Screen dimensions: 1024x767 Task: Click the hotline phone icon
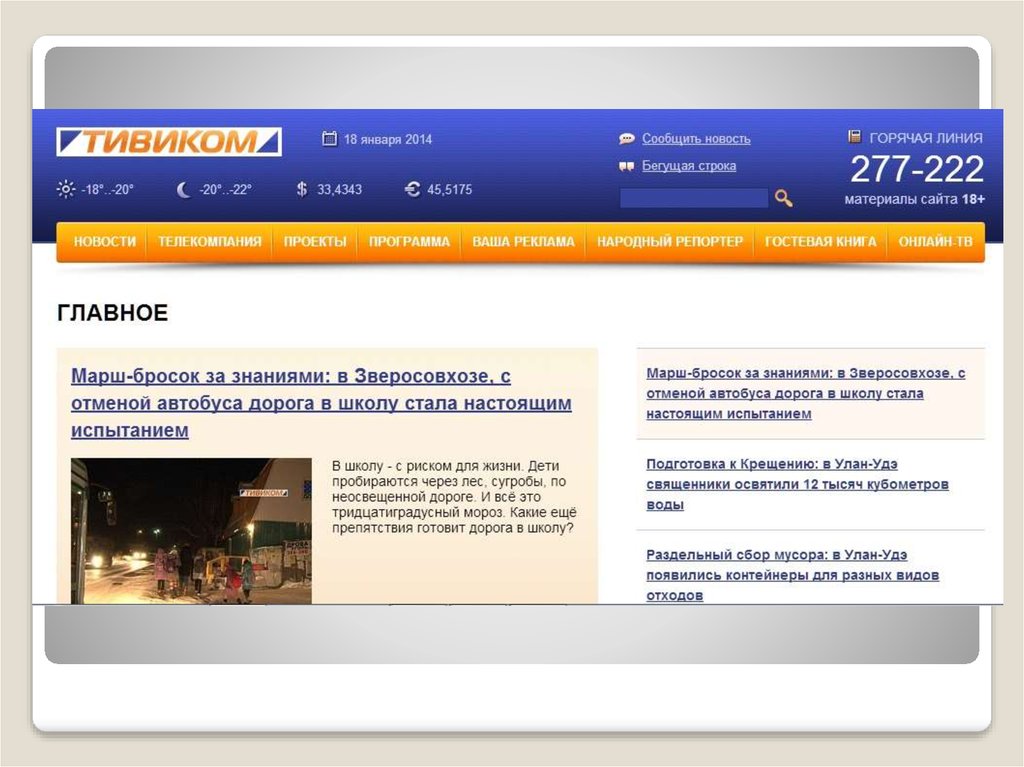855,137
